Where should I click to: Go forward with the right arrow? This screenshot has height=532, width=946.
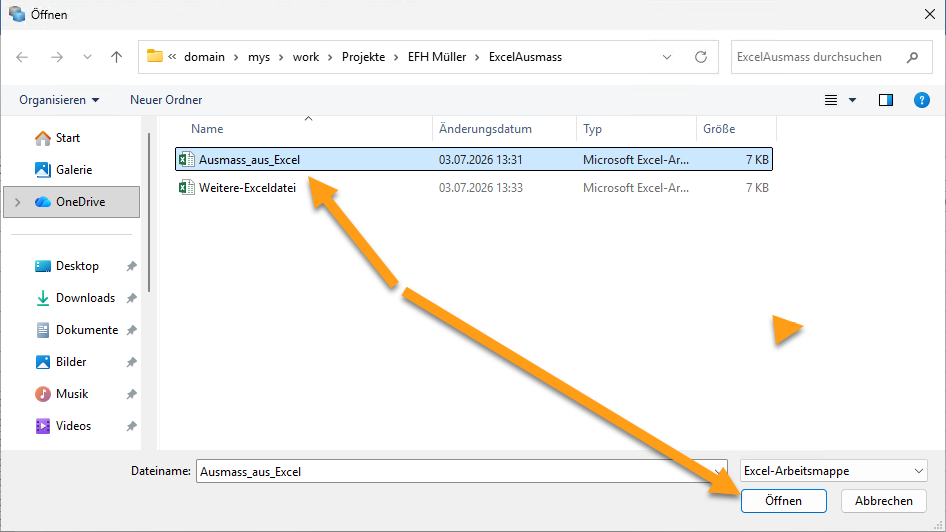pos(57,57)
